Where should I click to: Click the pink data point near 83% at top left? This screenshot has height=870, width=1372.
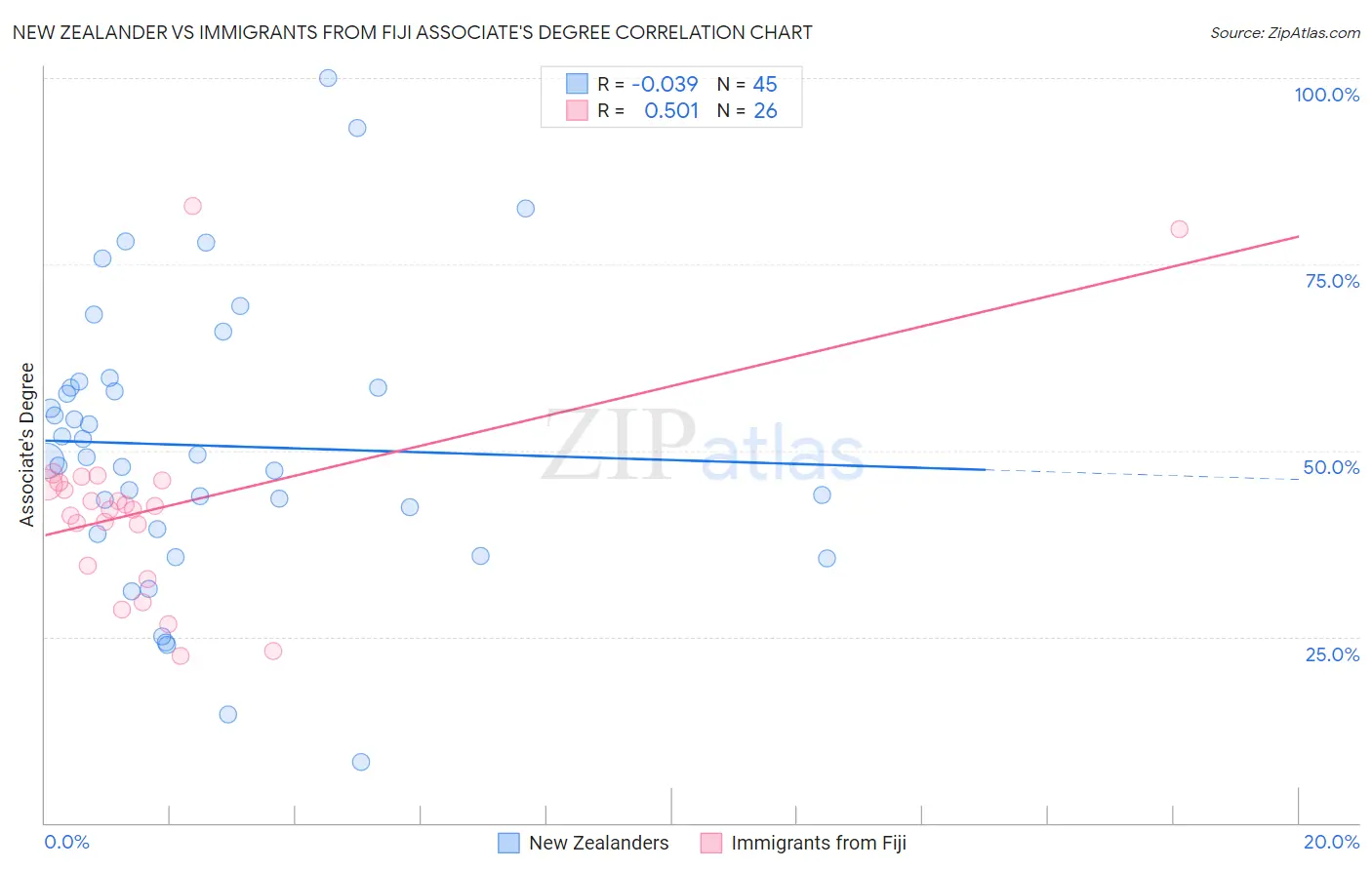[x=192, y=206]
